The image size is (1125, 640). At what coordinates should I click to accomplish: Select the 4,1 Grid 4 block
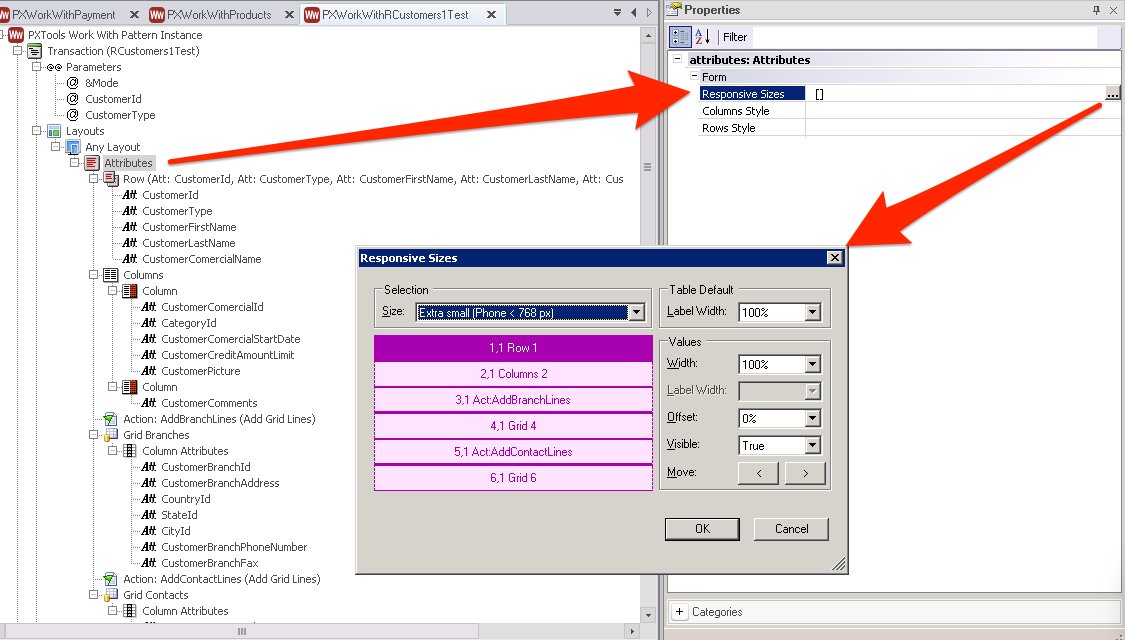513,425
